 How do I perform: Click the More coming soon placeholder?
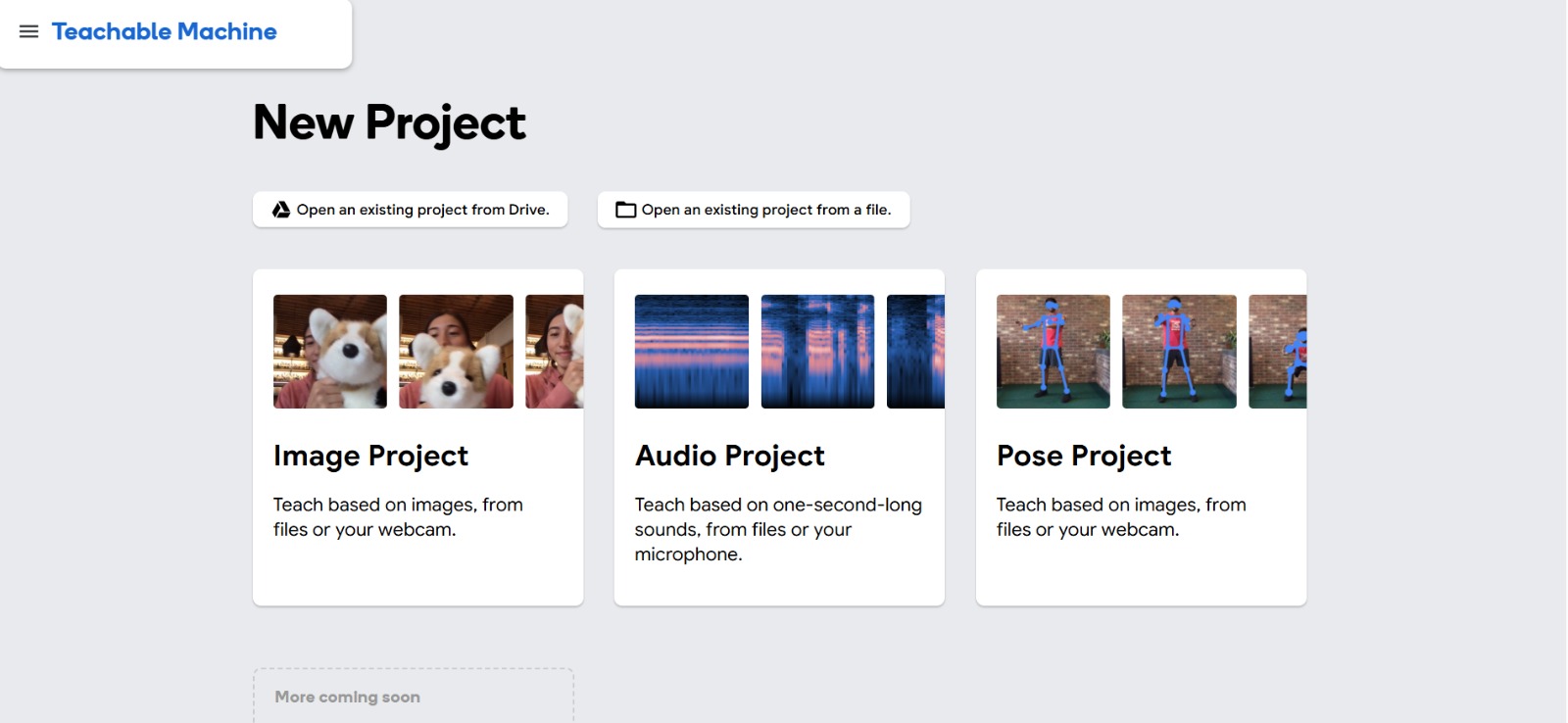pyautogui.click(x=413, y=697)
